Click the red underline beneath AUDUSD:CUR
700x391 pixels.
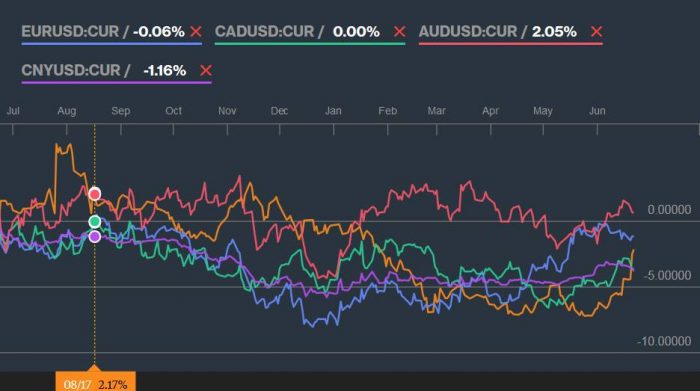(x=511, y=44)
